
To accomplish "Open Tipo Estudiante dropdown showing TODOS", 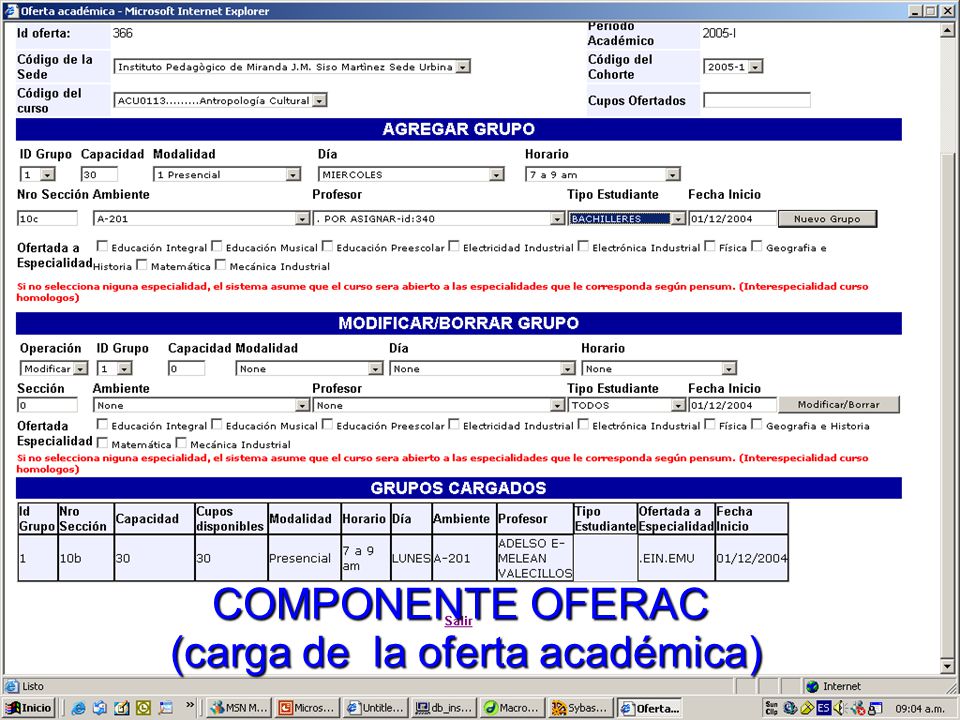I will (x=626, y=405).
